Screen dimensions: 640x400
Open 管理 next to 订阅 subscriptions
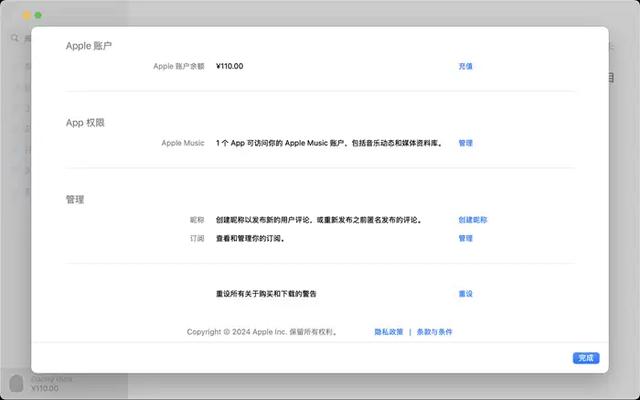click(465, 238)
